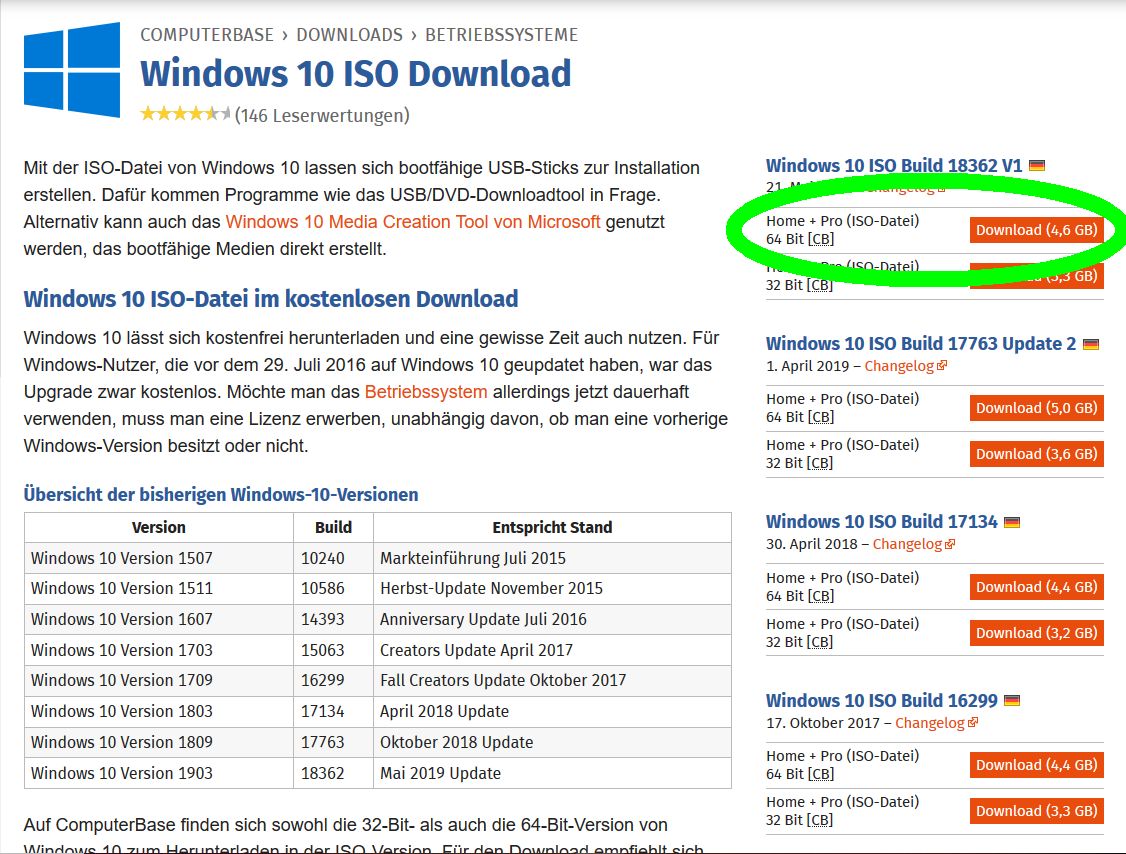Open the COMPUTERBASE breadcrumb link
The width and height of the screenshot is (1126, 854).
coord(207,34)
